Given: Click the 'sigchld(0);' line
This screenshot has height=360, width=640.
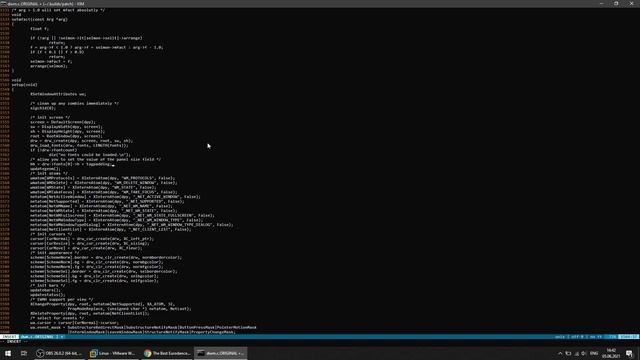Looking at the screenshot, I should (42, 108).
